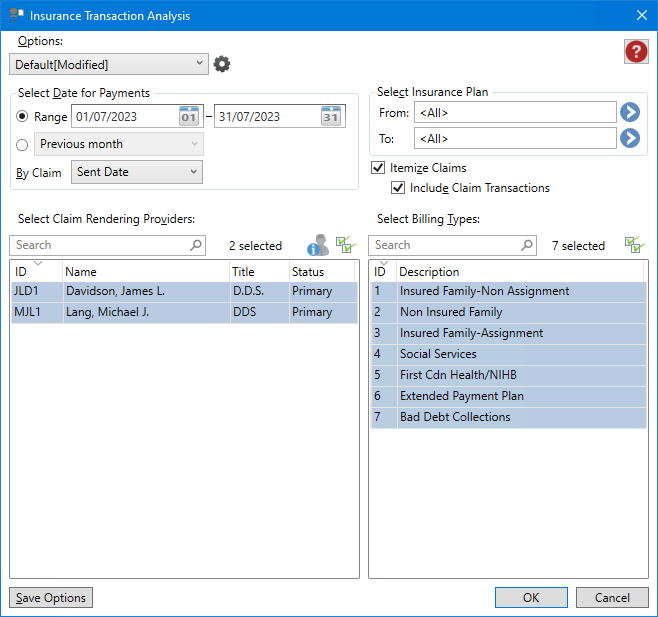Click arrow button beside From insurance plan

coord(630,112)
